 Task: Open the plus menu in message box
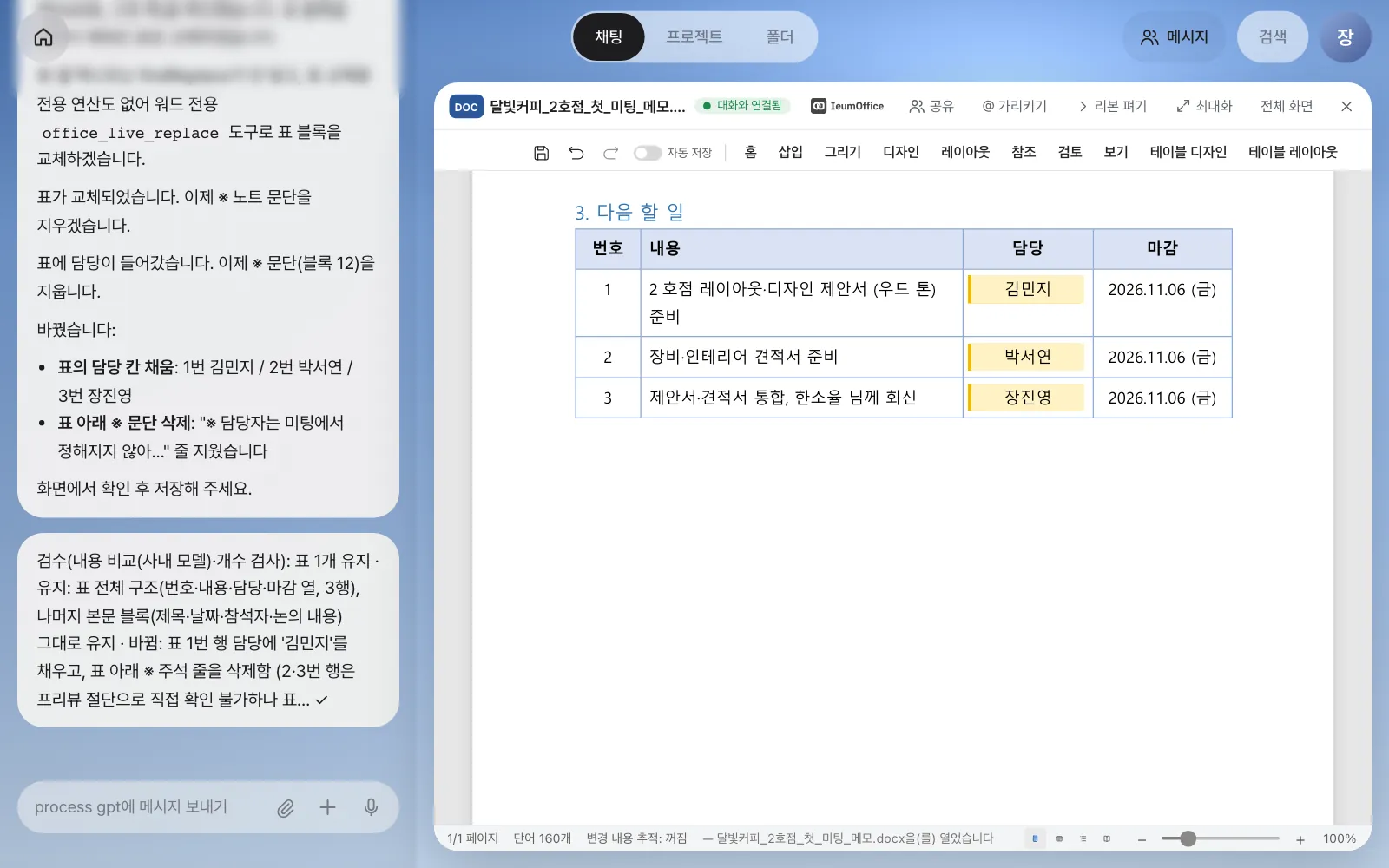(327, 807)
